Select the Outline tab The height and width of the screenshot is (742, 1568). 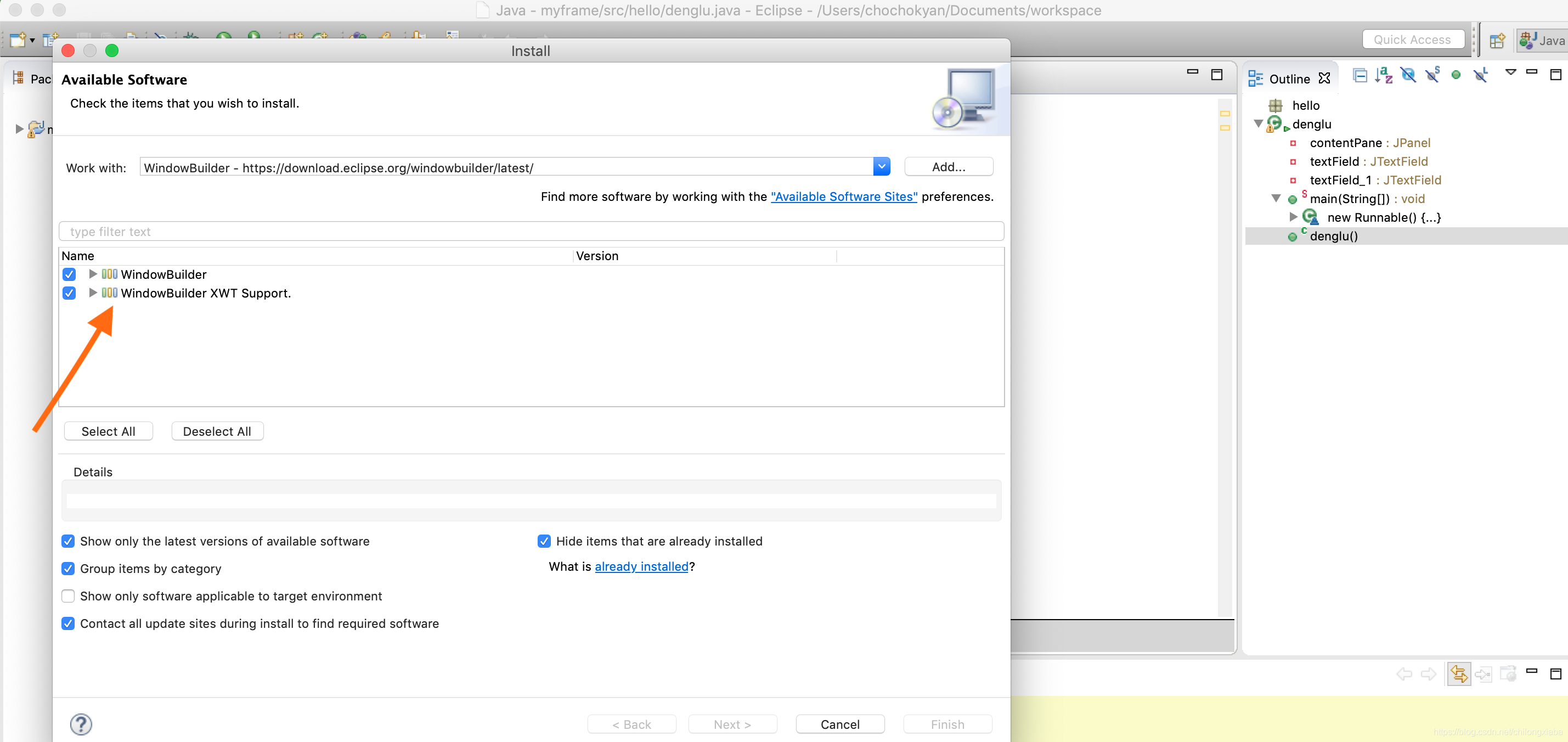1289,78
